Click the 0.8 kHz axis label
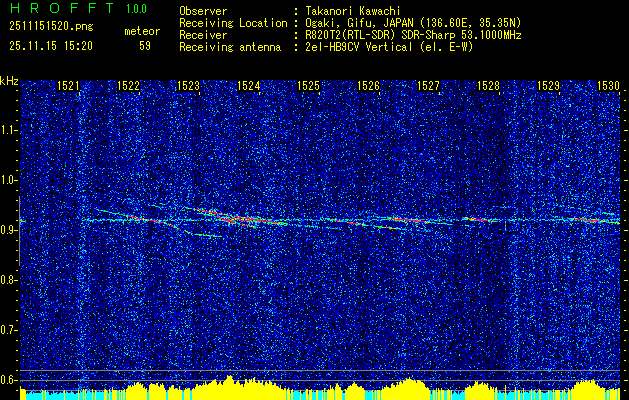This screenshot has height=400, width=629. 8,280
